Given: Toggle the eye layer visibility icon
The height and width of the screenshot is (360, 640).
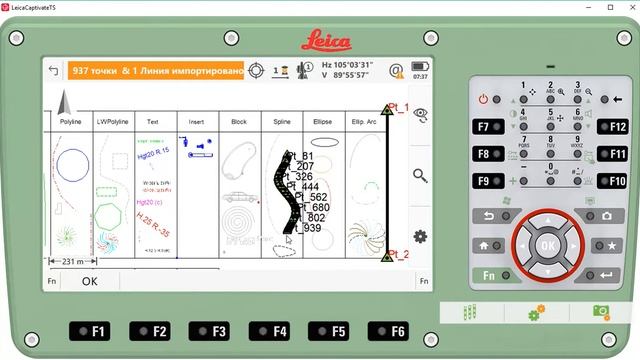Looking at the screenshot, I should 420,115.
